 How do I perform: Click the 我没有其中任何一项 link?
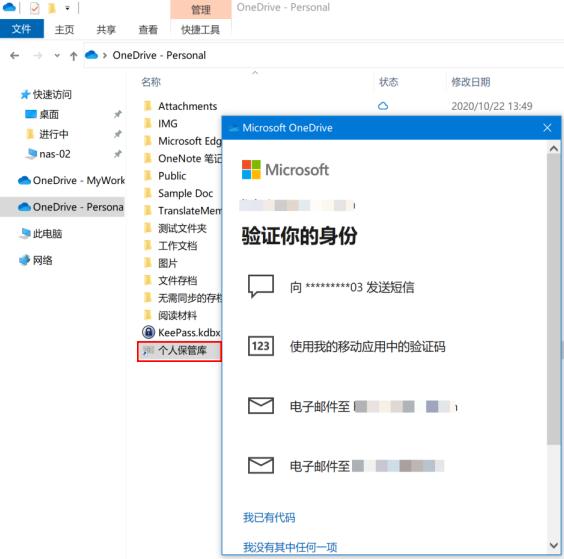[x=290, y=547]
